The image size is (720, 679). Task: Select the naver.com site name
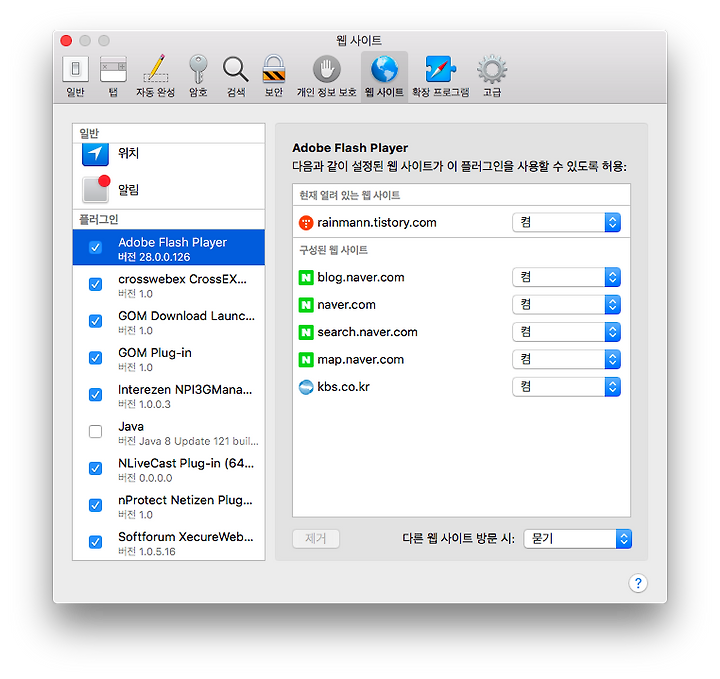coord(347,305)
